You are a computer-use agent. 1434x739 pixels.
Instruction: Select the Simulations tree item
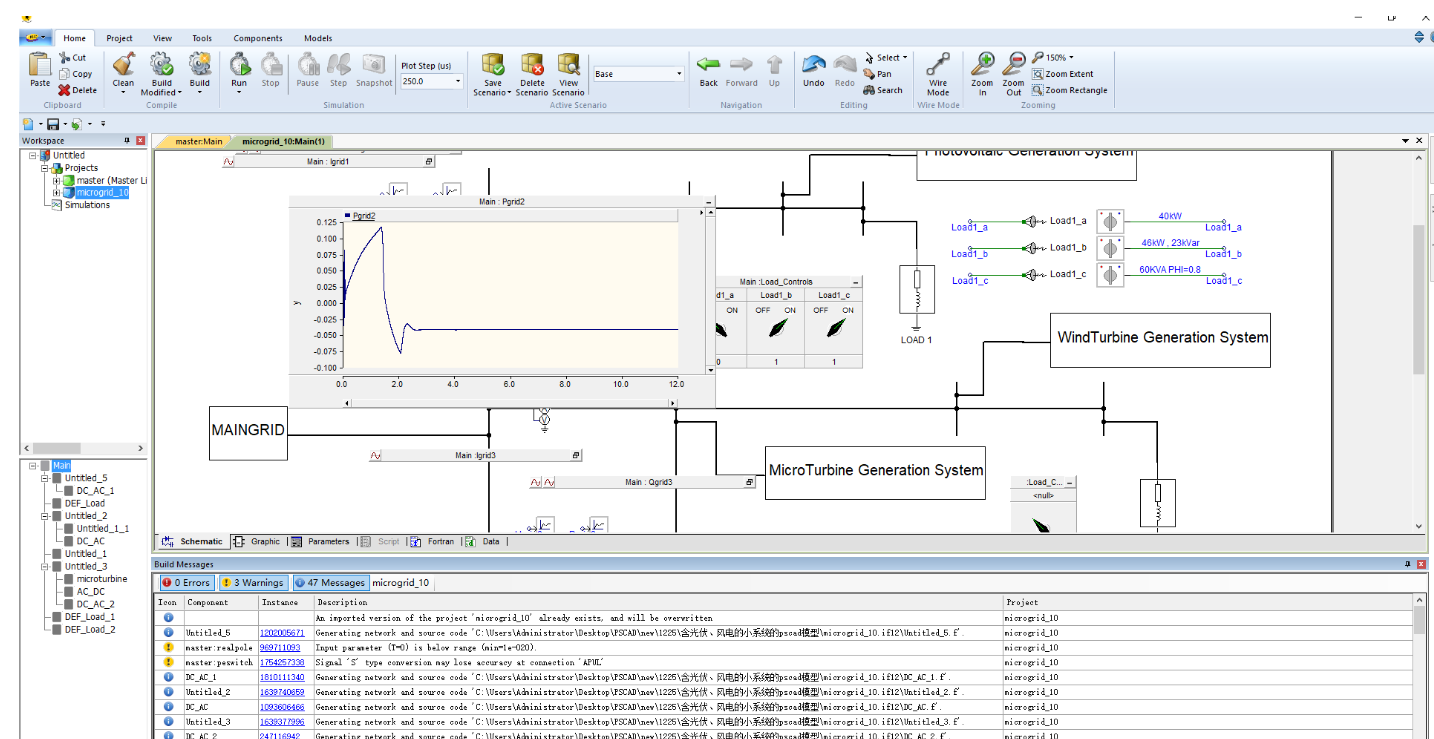pos(87,205)
